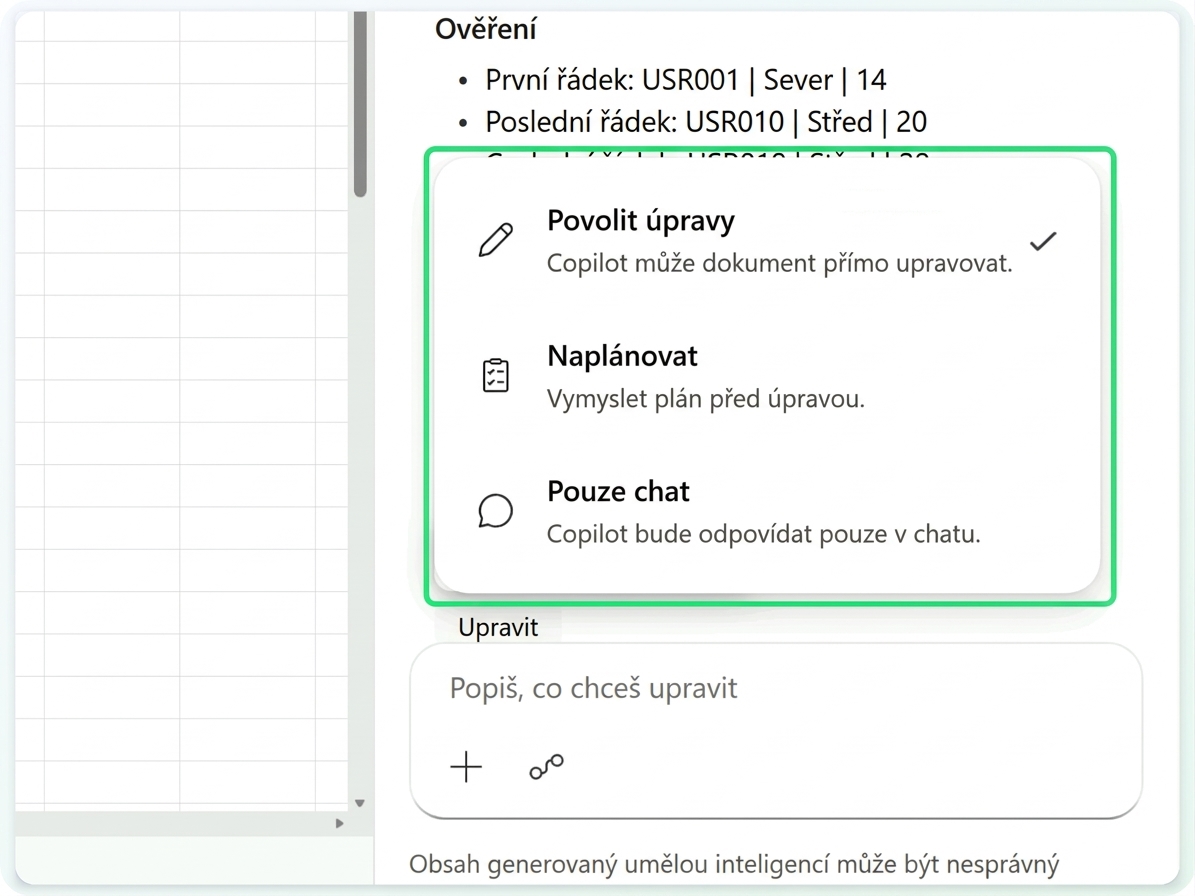Click 'Copilot může dokument přímo upravovat.' description
Image resolution: width=1195 pixels, height=896 pixels.
point(780,264)
